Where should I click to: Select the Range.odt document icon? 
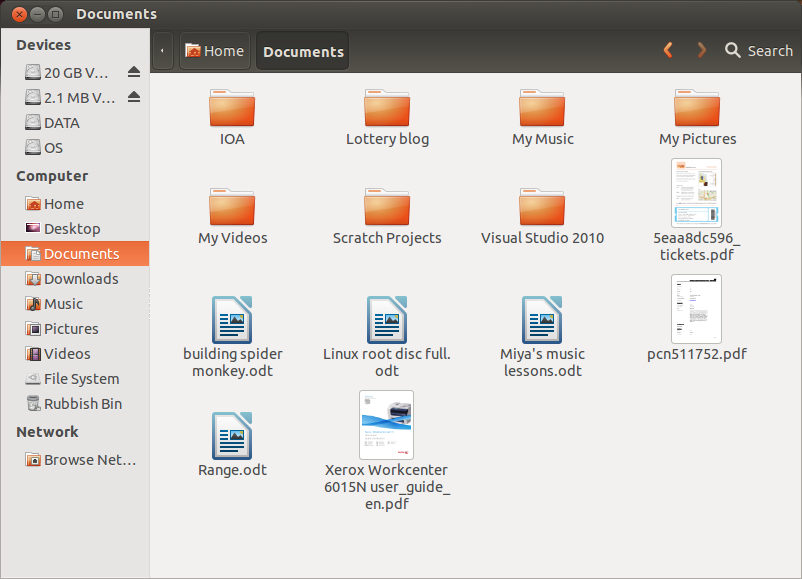[x=232, y=436]
